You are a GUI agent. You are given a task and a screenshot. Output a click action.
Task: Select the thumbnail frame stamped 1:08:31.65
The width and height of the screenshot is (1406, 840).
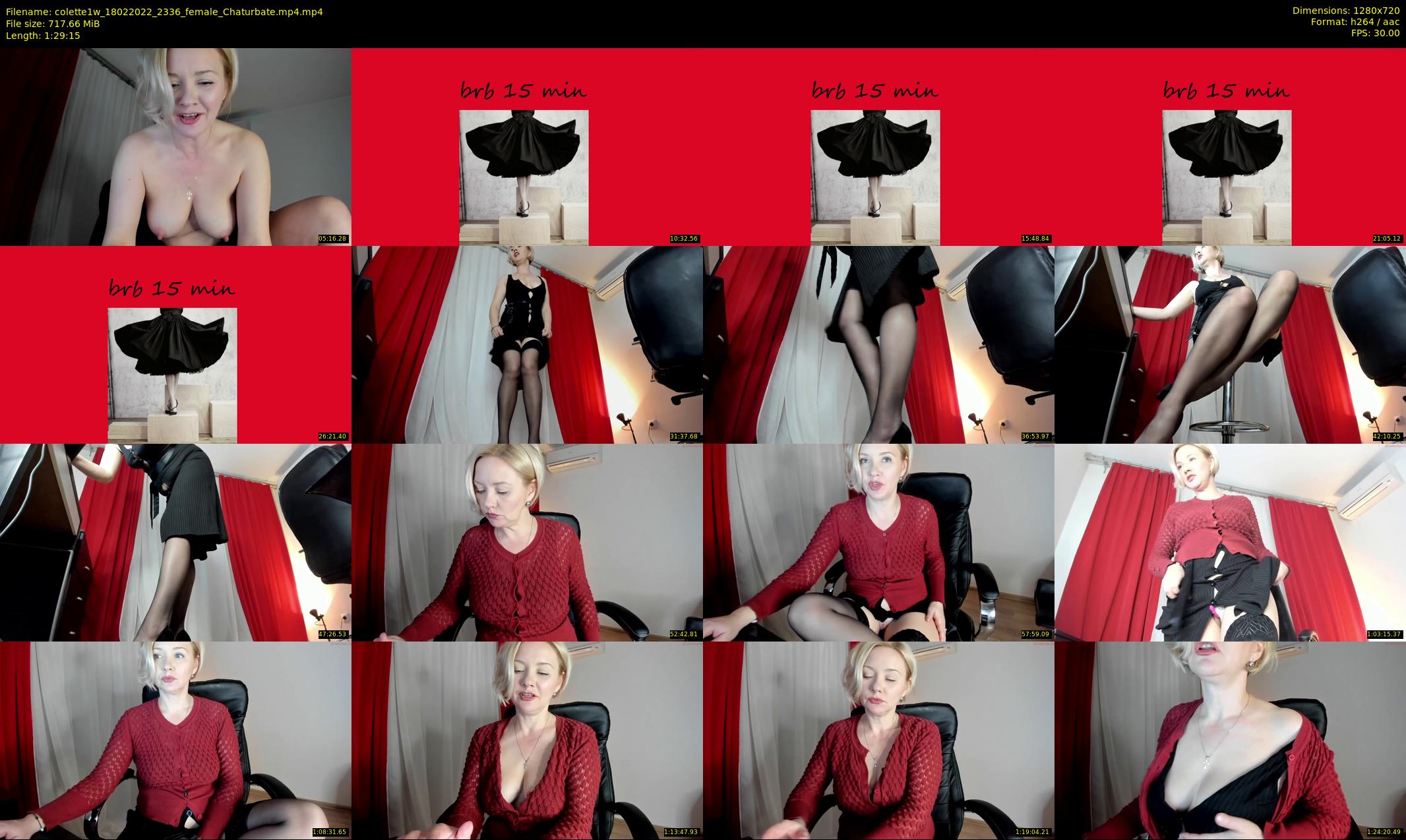tap(175, 740)
